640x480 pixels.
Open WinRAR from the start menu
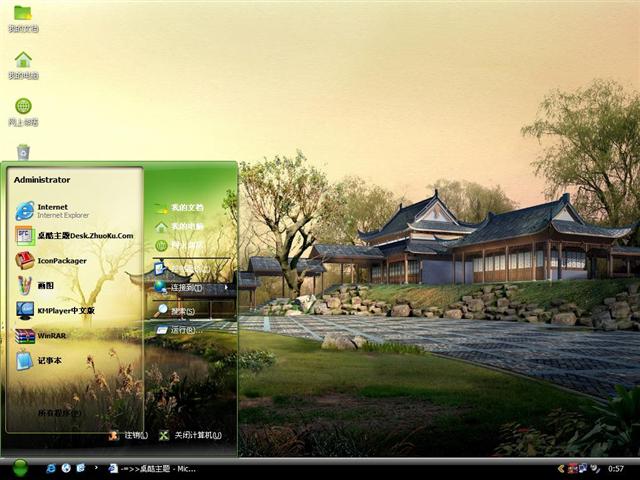[x=41, y=336]
